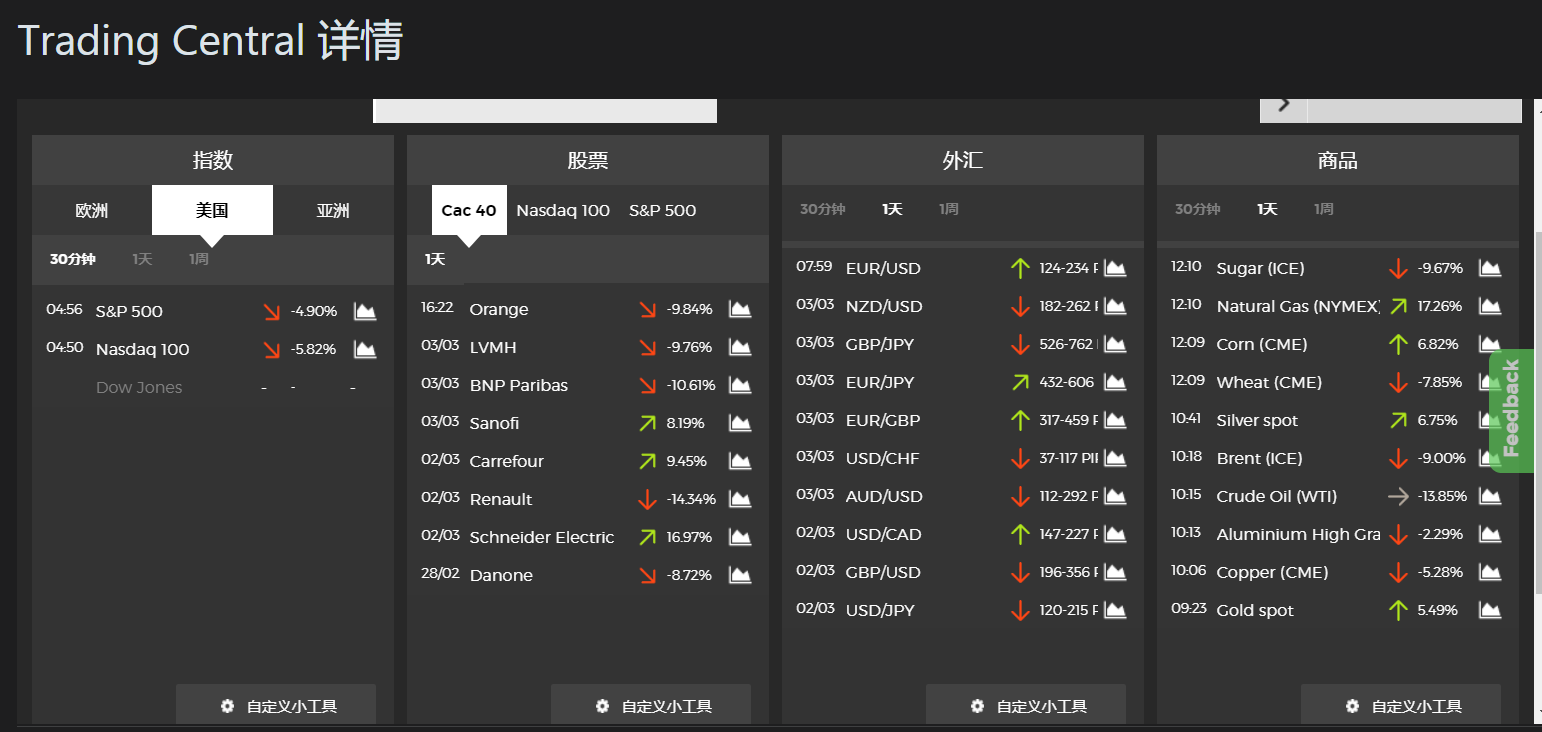Viewport: 1542px width, 732px height.
Task: Open the chart icon for Corn (CME)
Action: [x=1490, y=344]
